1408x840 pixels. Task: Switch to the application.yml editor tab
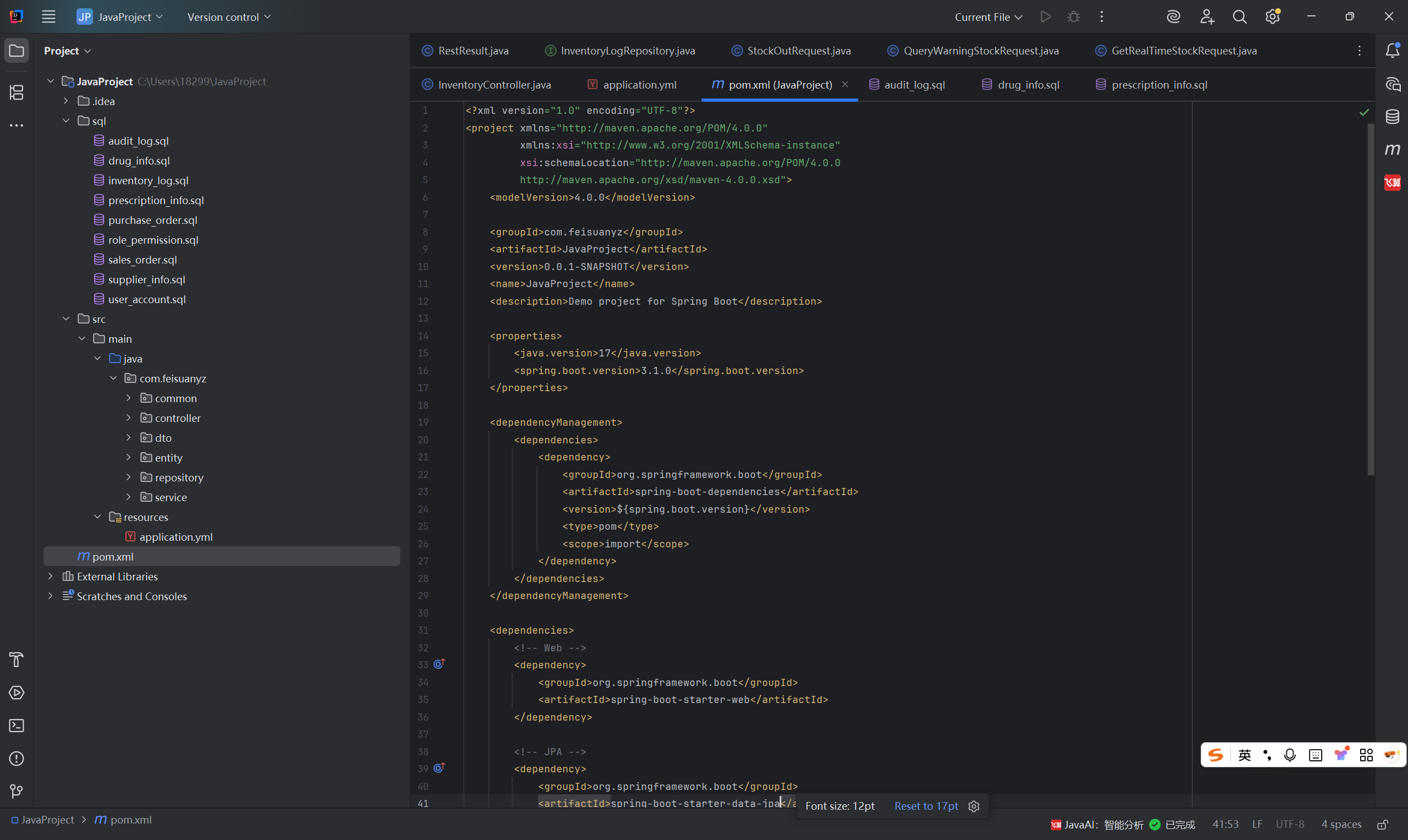coord(639,85)
